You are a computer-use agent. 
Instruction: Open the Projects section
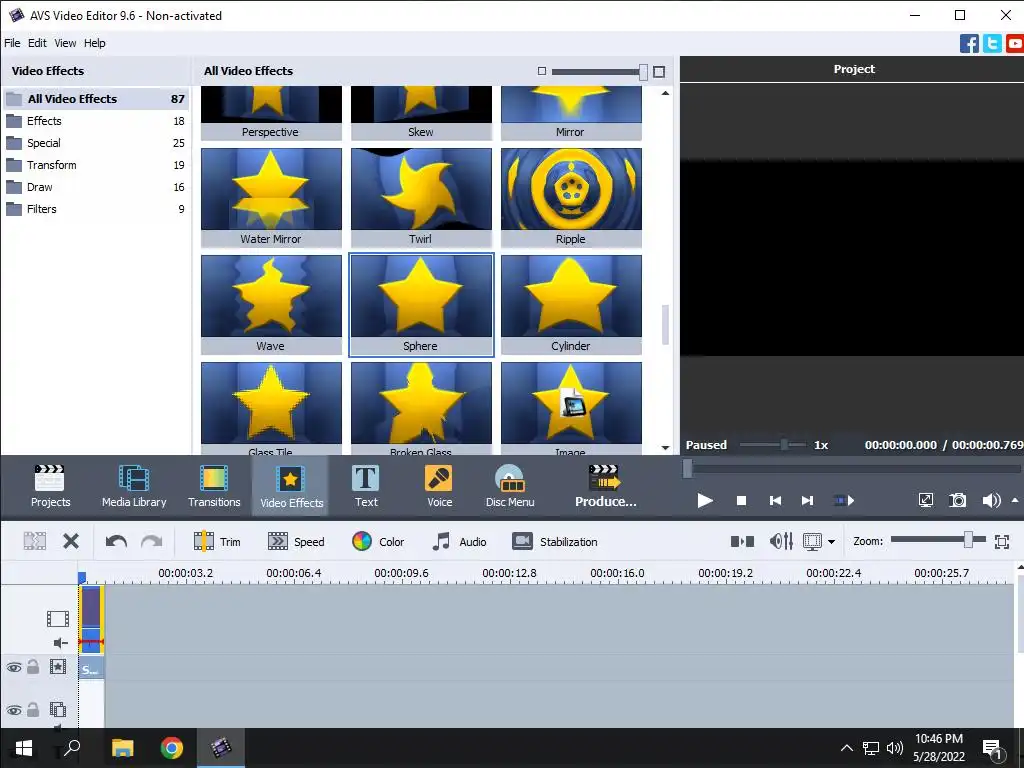click(x=50, y=486)
